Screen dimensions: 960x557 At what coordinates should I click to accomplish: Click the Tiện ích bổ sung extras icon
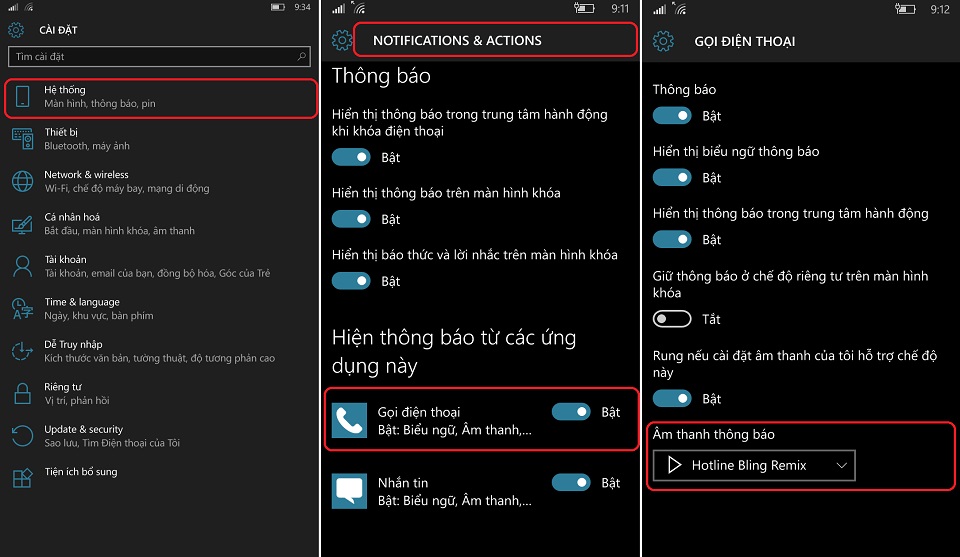[x=23, y=477]
